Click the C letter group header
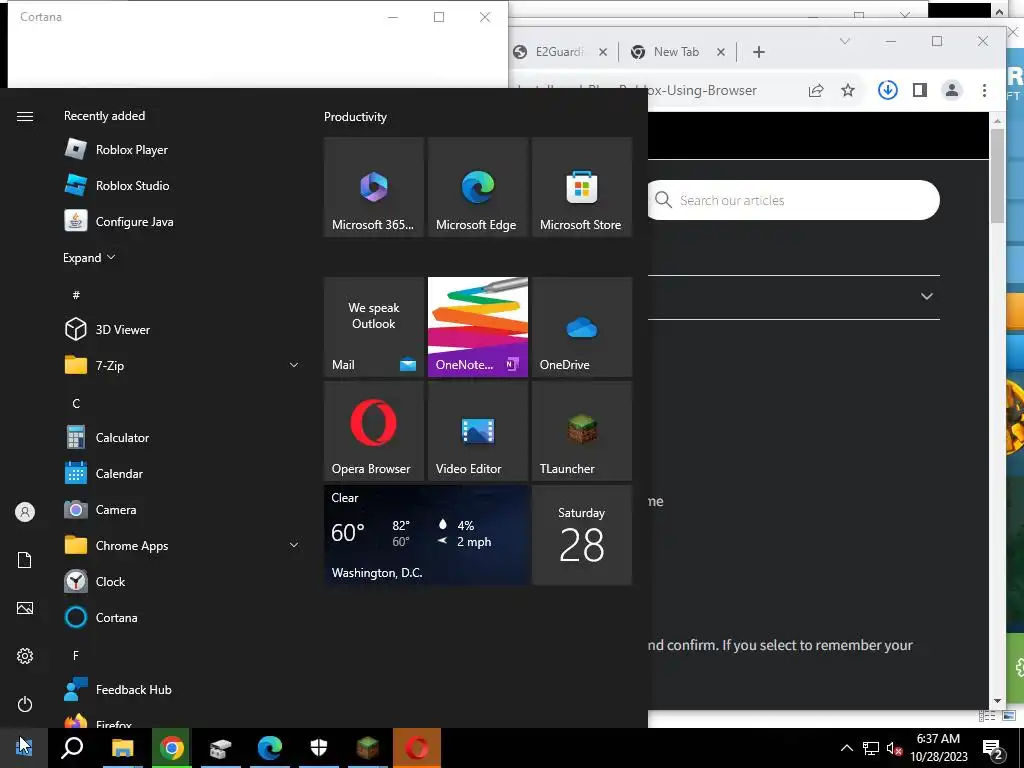This screenshot has height=768, width=1024. pyautogui.click(x=76, y=404)
